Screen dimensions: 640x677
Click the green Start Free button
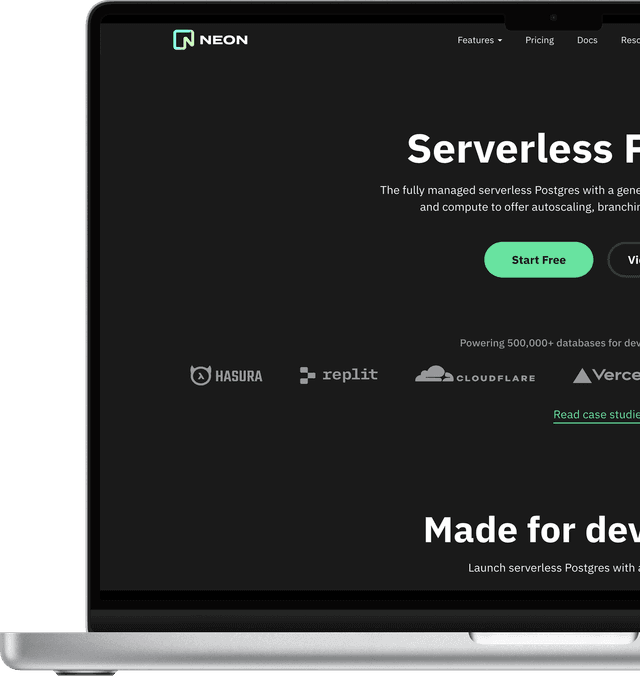point(539,259)
